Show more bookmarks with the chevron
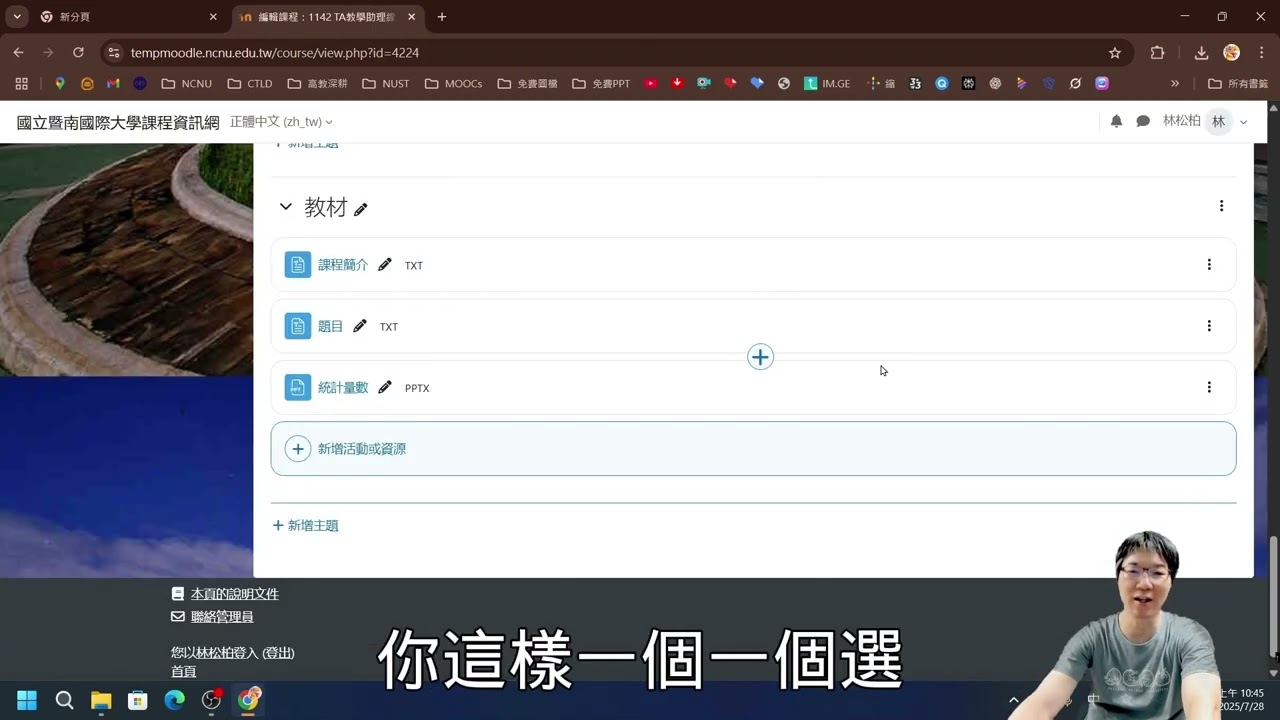The width and height of the screenshot is (1280, 720). (1175, 84)
